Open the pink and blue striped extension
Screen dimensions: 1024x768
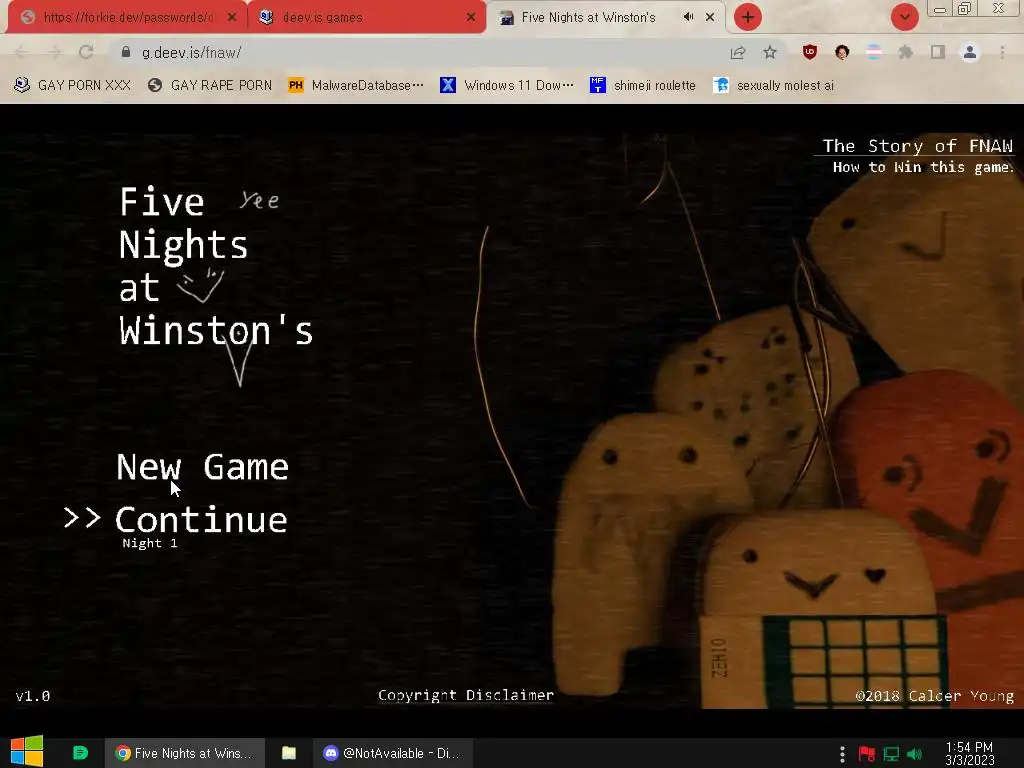tap(874, 52)
